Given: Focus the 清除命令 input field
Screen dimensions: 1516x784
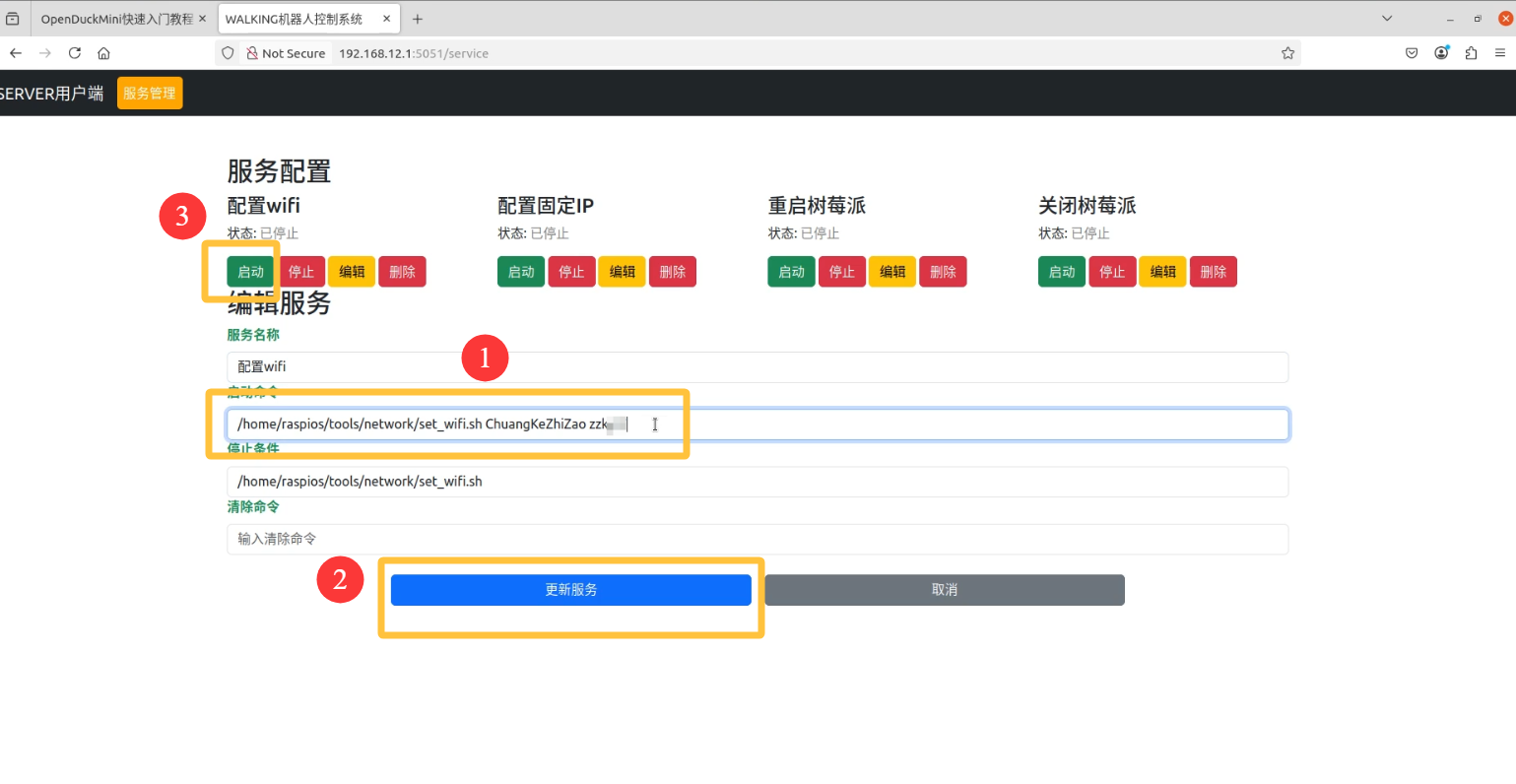Looking at the screenshot, I should [757, 539].
